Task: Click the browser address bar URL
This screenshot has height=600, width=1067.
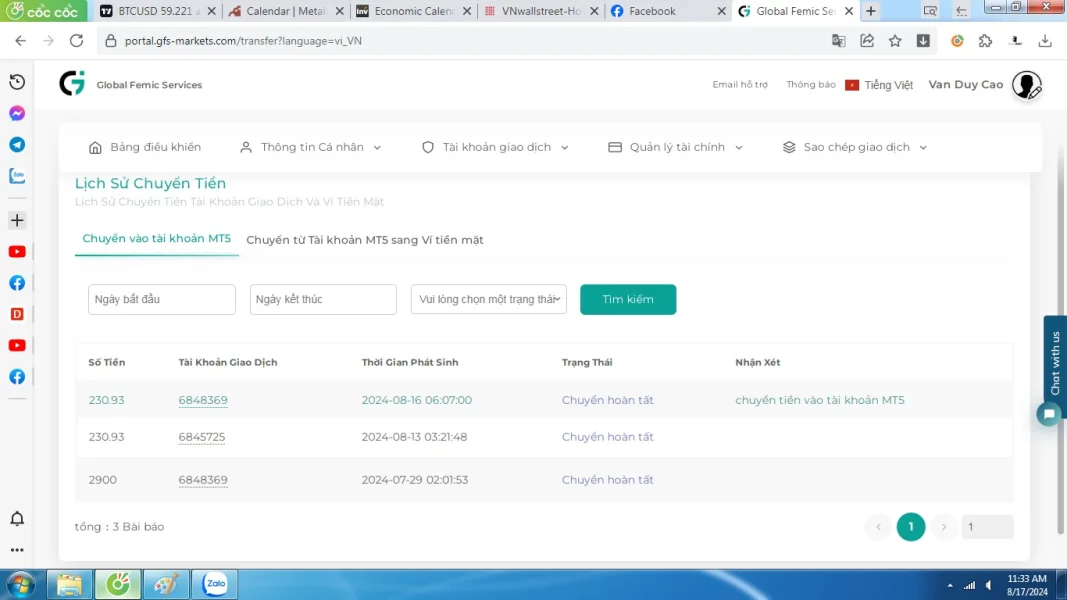Action: 243,41
